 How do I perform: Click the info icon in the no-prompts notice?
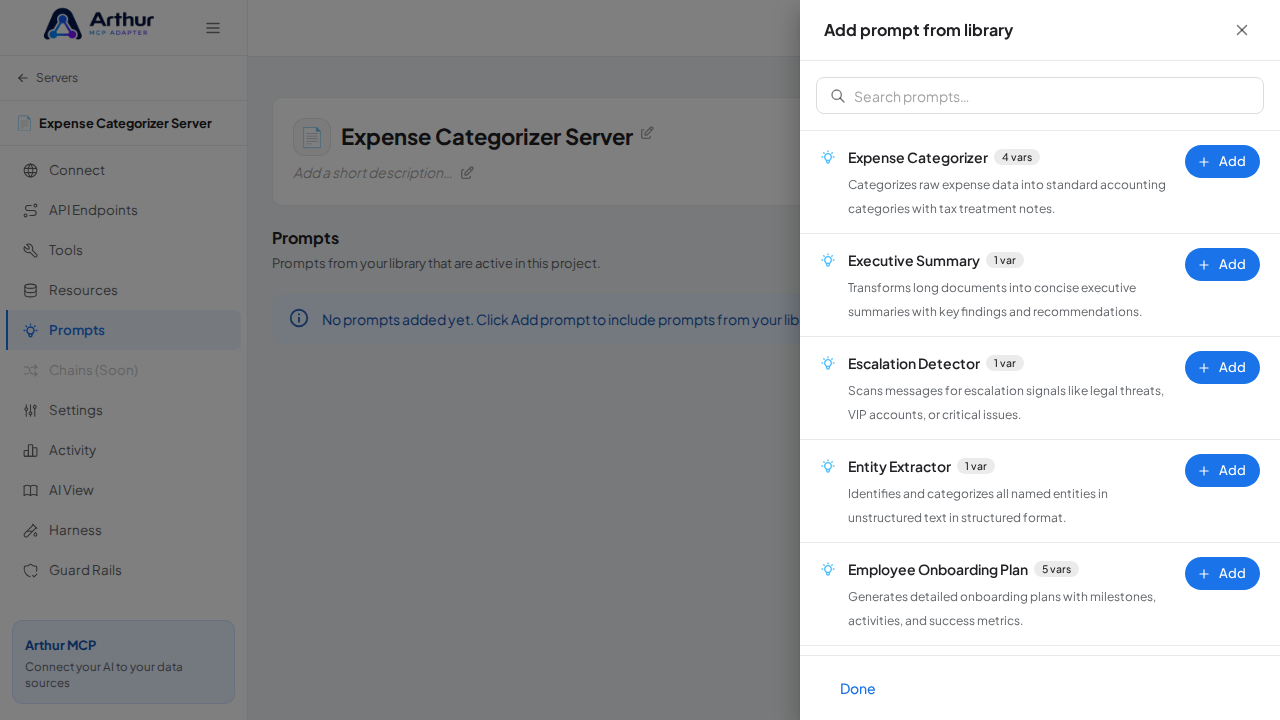[299, 318]
